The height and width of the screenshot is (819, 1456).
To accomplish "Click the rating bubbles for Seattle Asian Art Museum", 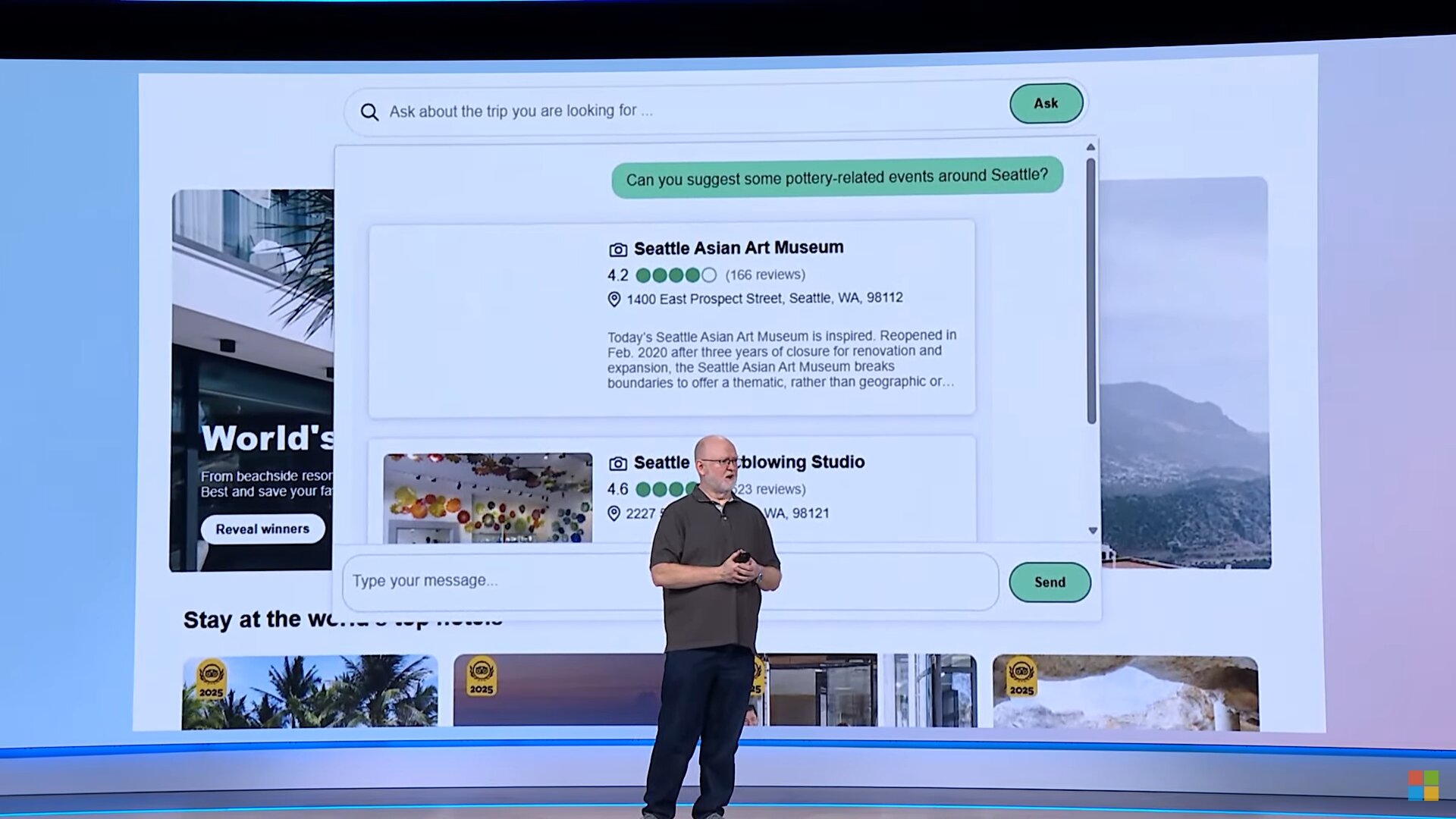I will (x=676, y=275).
